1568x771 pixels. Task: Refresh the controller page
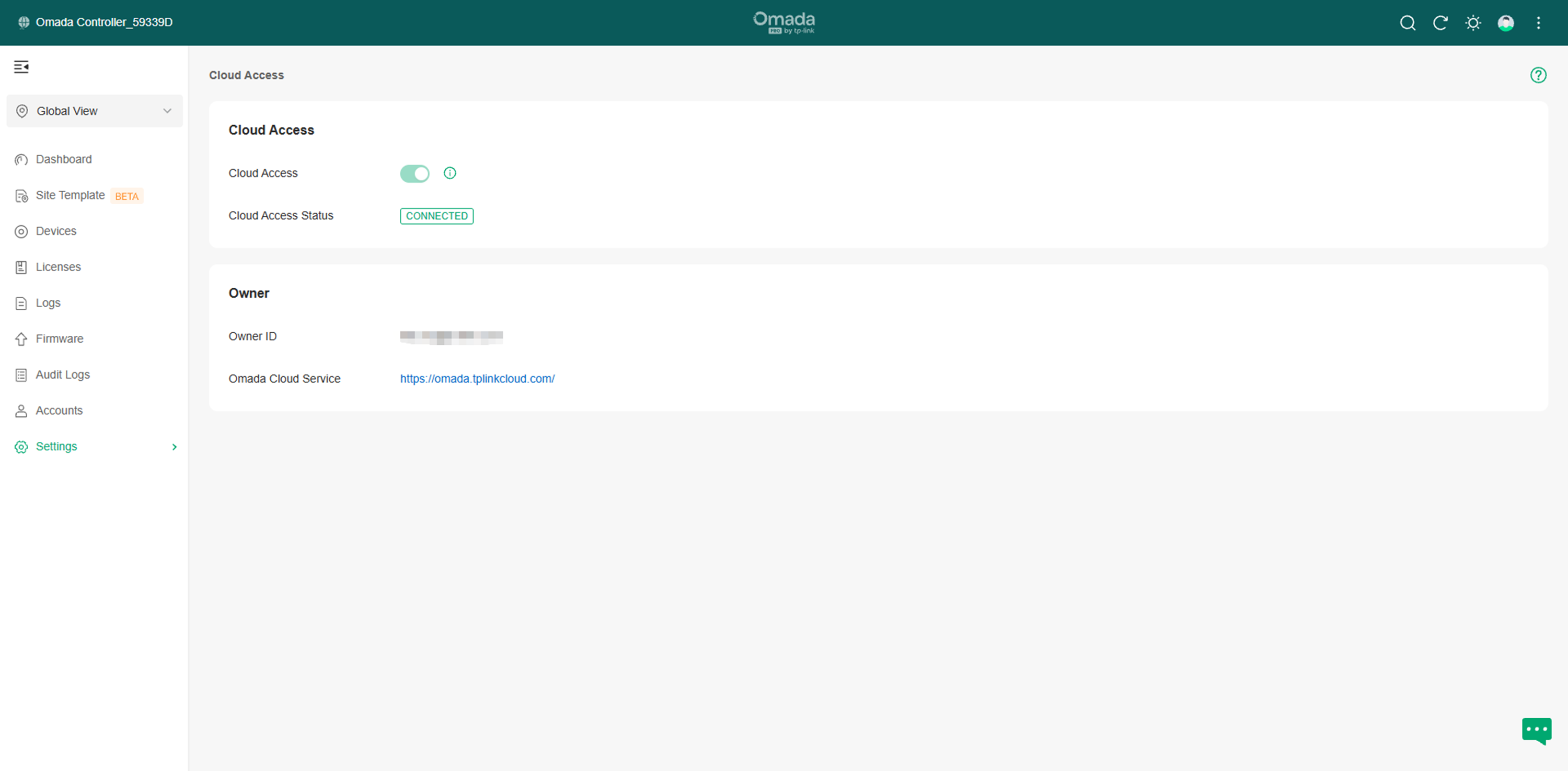click(x=1441, y=22)
